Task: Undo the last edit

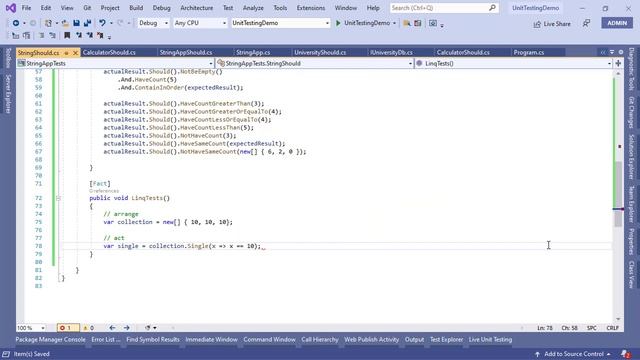Action: pos(102,23)
